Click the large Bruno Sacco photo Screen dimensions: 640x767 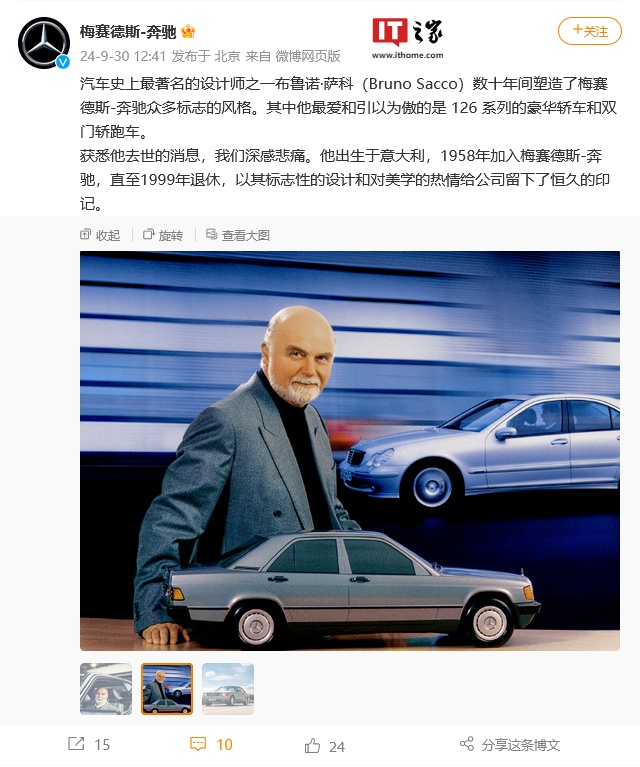(x=350, y=451)
